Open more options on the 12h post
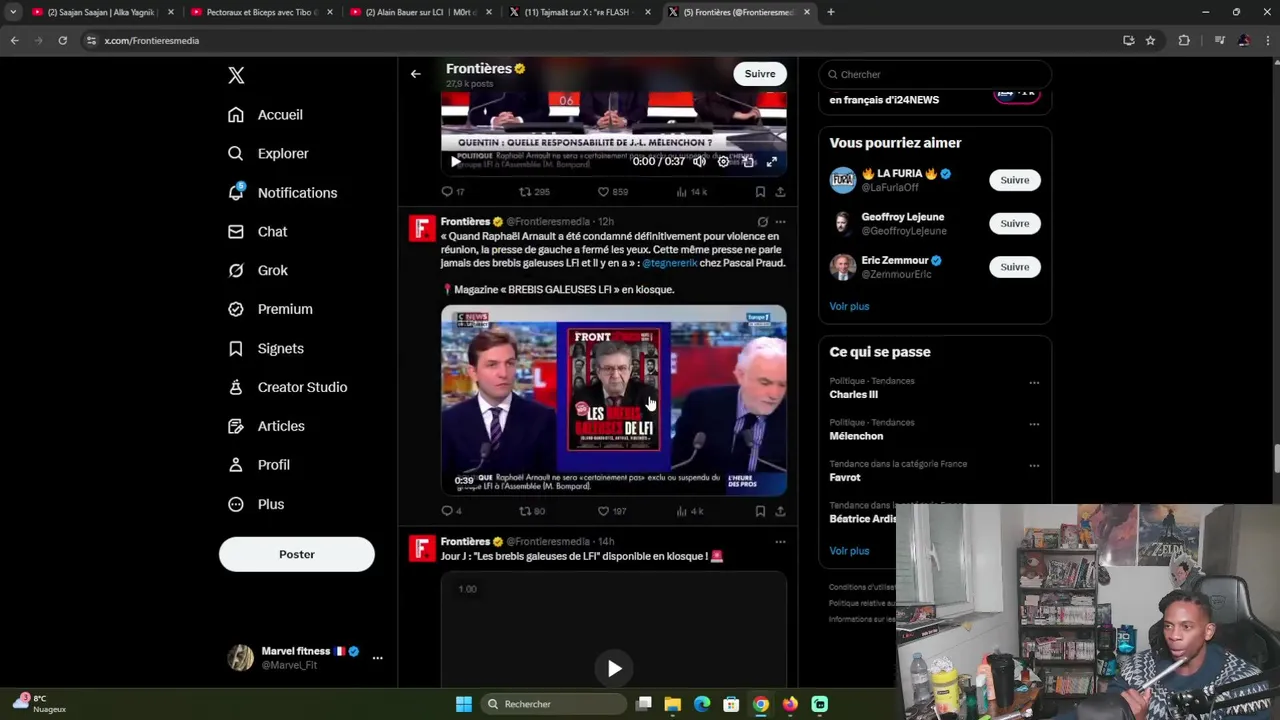This screenshot has width=1280, height=720. tap(780, 222)
